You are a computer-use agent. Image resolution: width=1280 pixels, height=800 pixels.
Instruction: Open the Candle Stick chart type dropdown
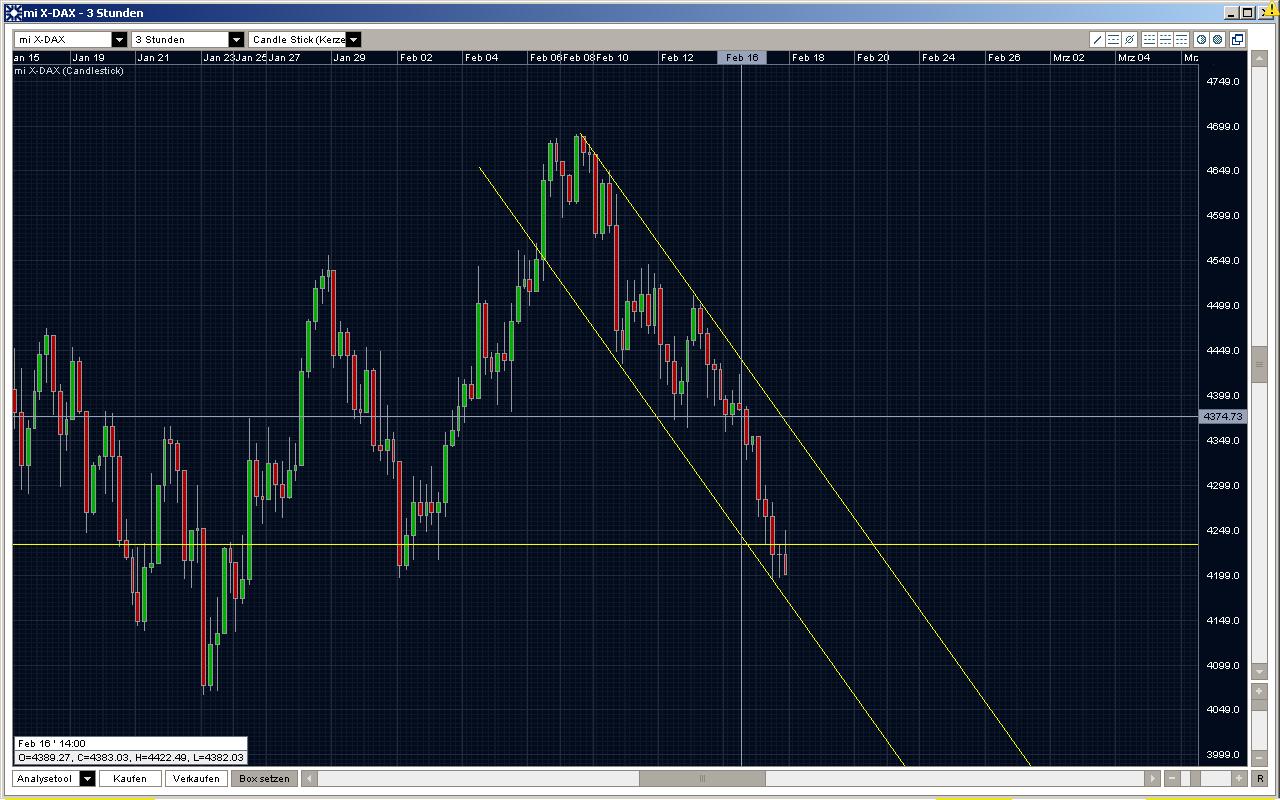353,39
